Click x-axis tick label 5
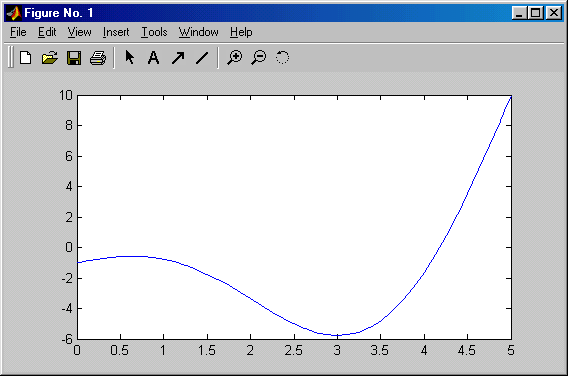Viewport: 568px width, 376px height. pos(511,351)
